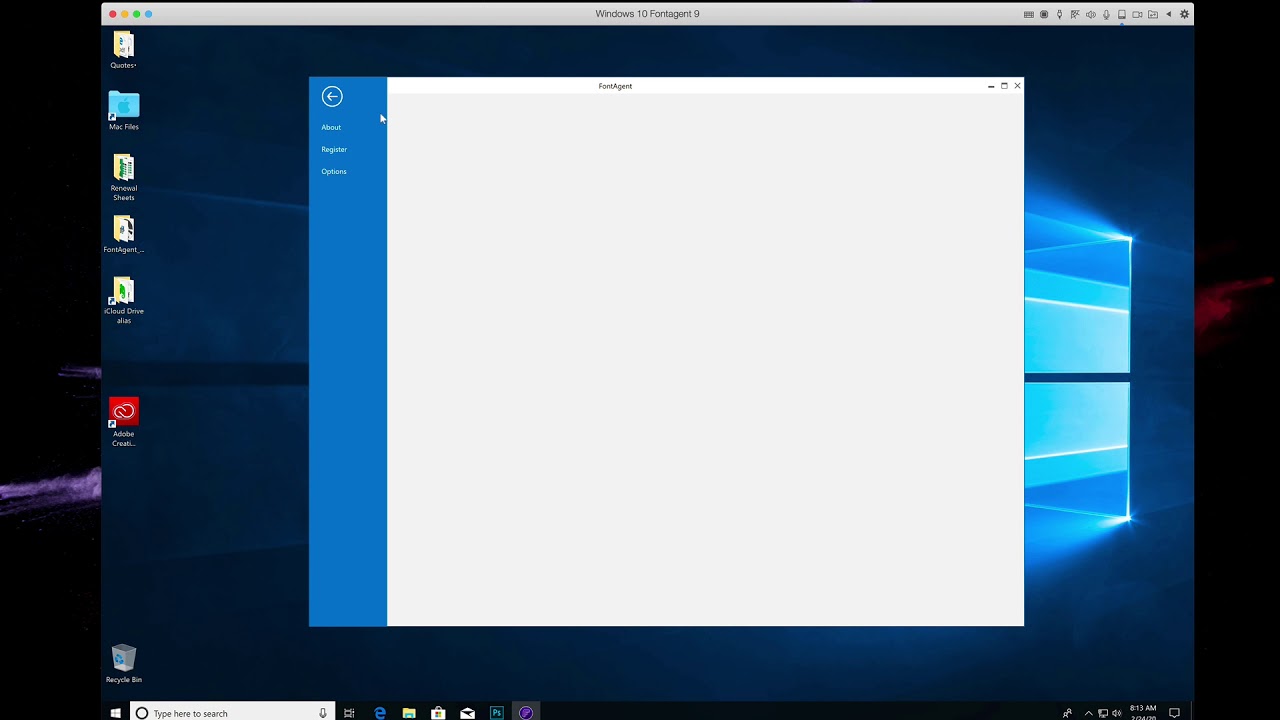Open VM configuration gear icon
The image size is (1280, 720).
tap(1185, 14)
